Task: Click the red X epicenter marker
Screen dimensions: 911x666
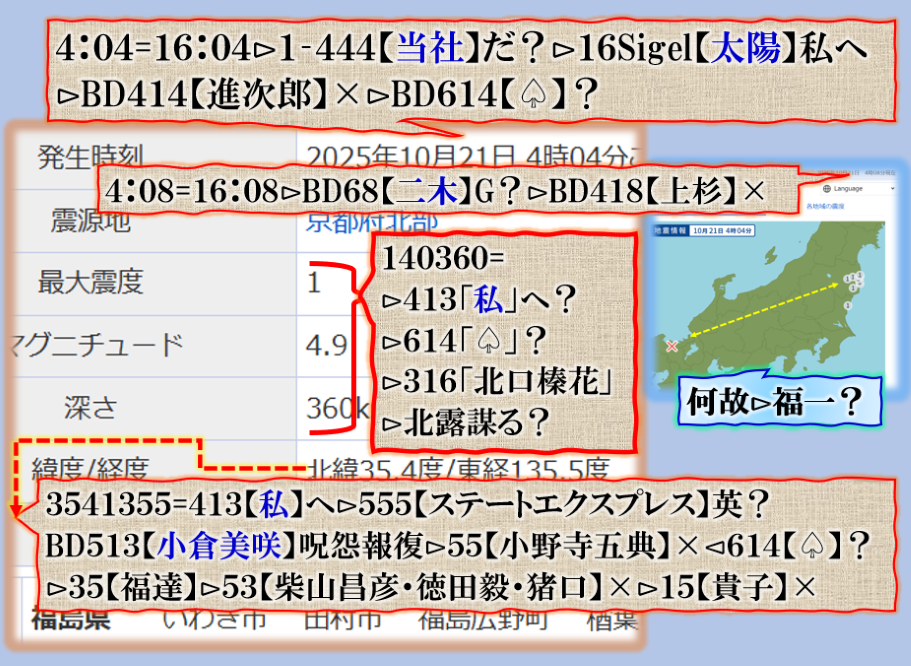Action: point(671,346)
